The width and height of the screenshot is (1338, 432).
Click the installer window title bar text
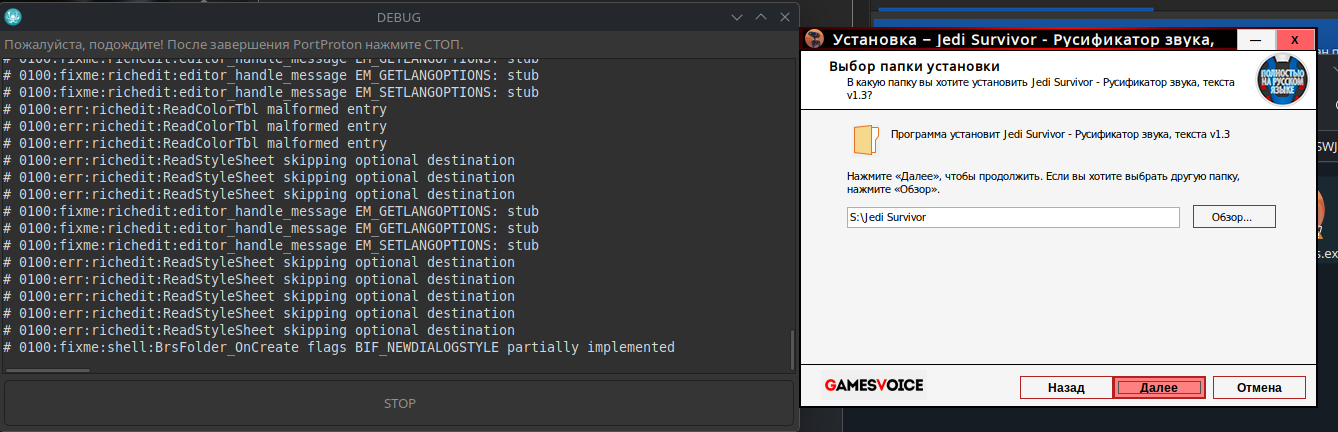[x=1022, y=39]
